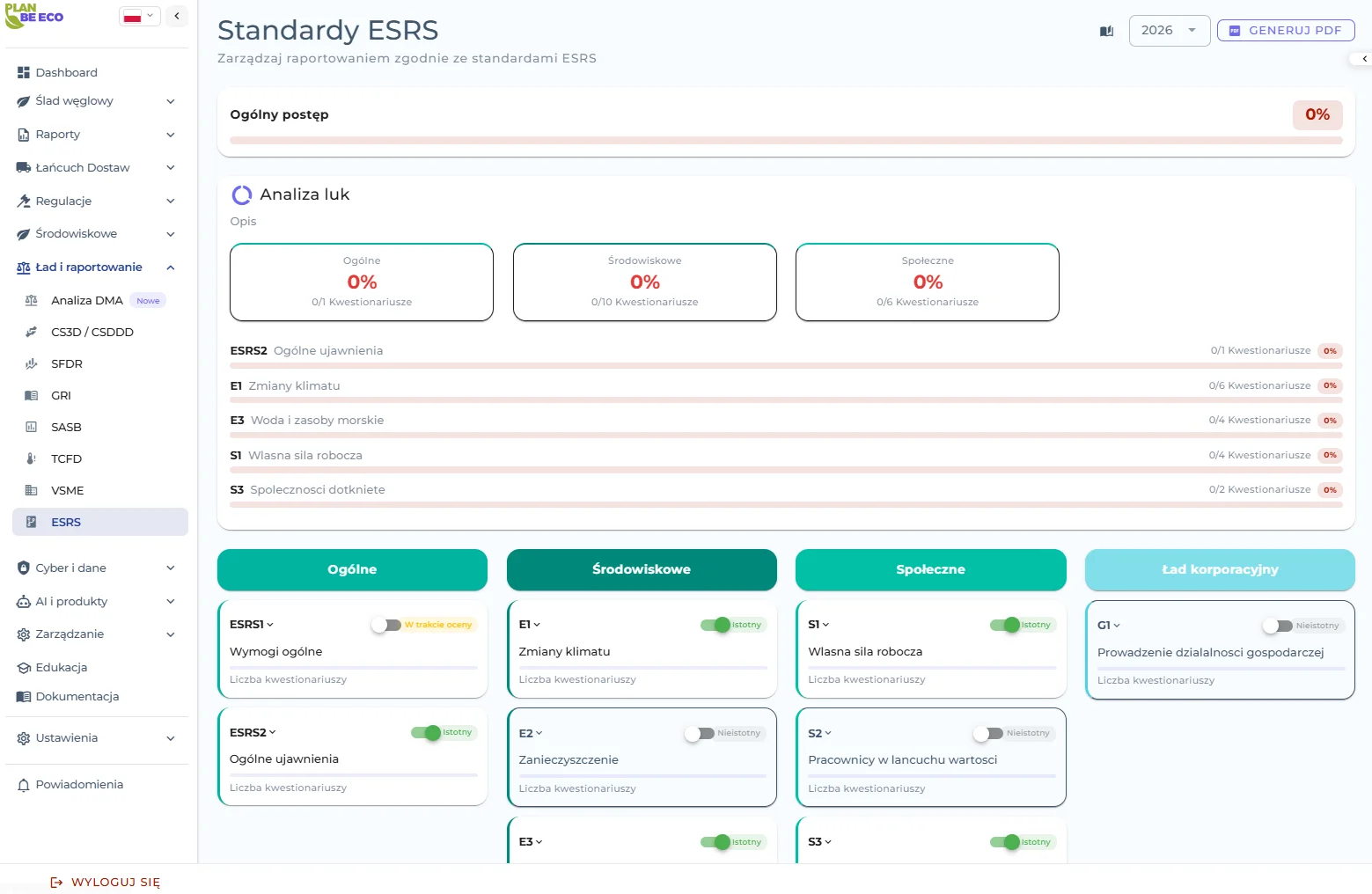
Task: Click the GENERUJ PDF button
Action: point(1285,30)
